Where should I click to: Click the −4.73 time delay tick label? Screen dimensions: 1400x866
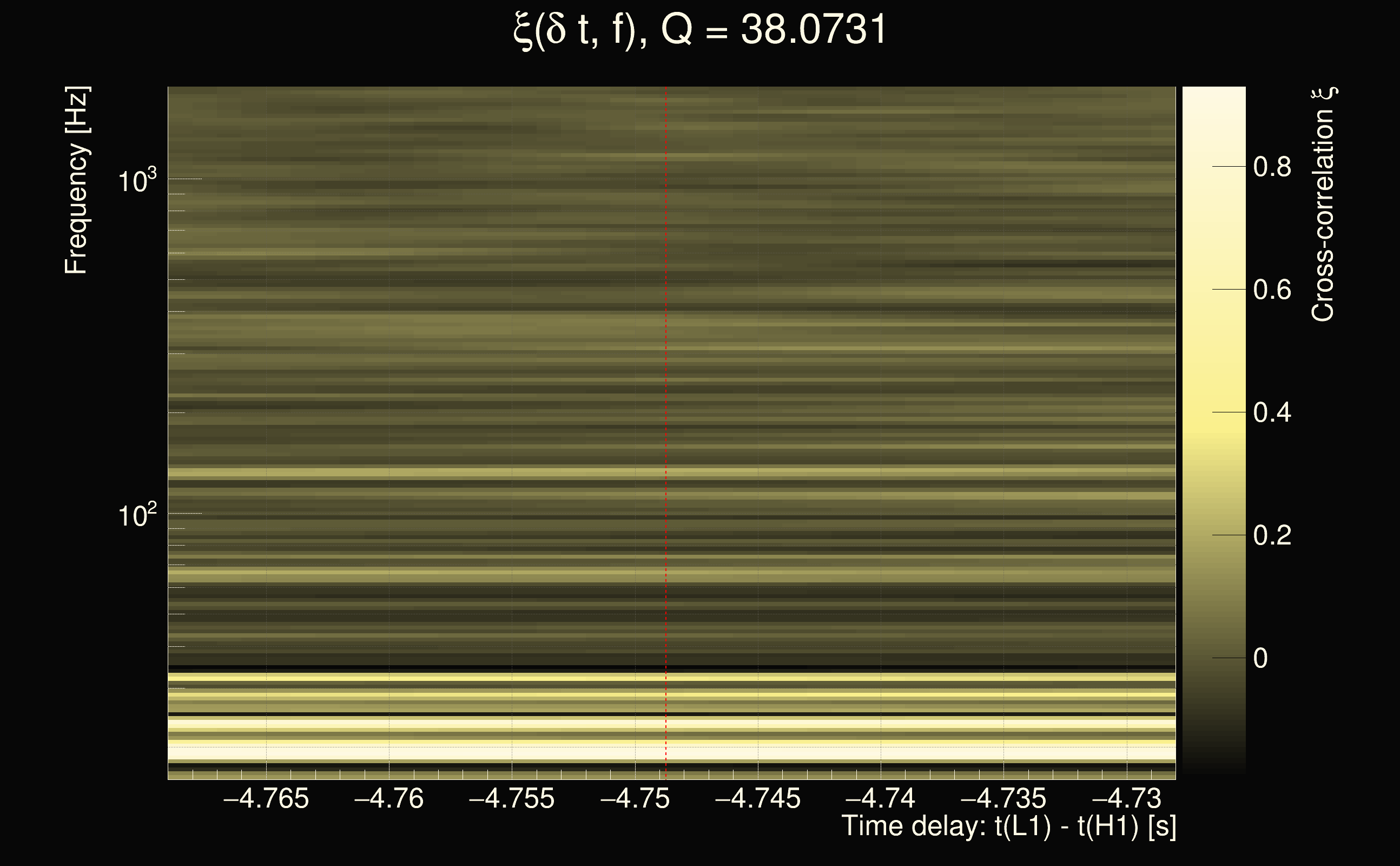point(1126,798)
